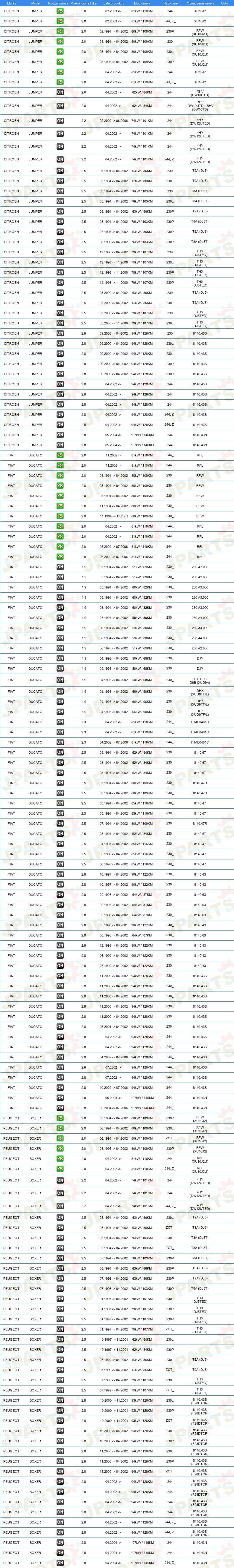
Task: Click ON icon in Fiat 10.2002 -> 07.2006 row
Action: tap(60, 1088)
